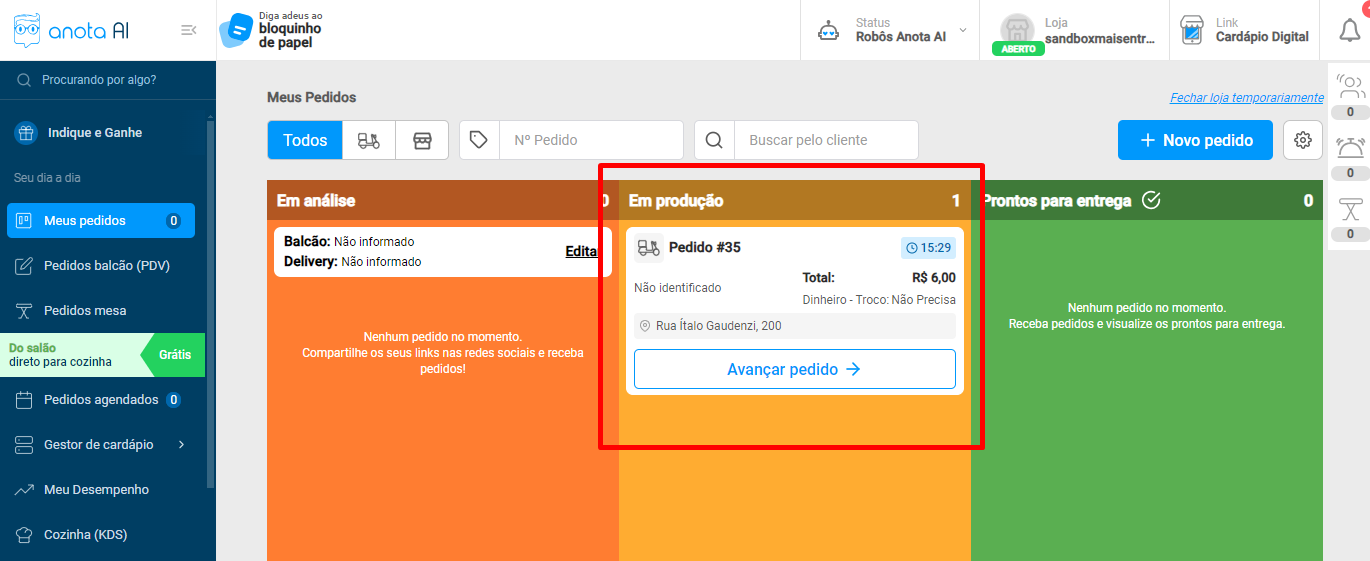This screenshot has height=561, width=1370.
Task: Click the Em produção column header
Action: point(795,200)
